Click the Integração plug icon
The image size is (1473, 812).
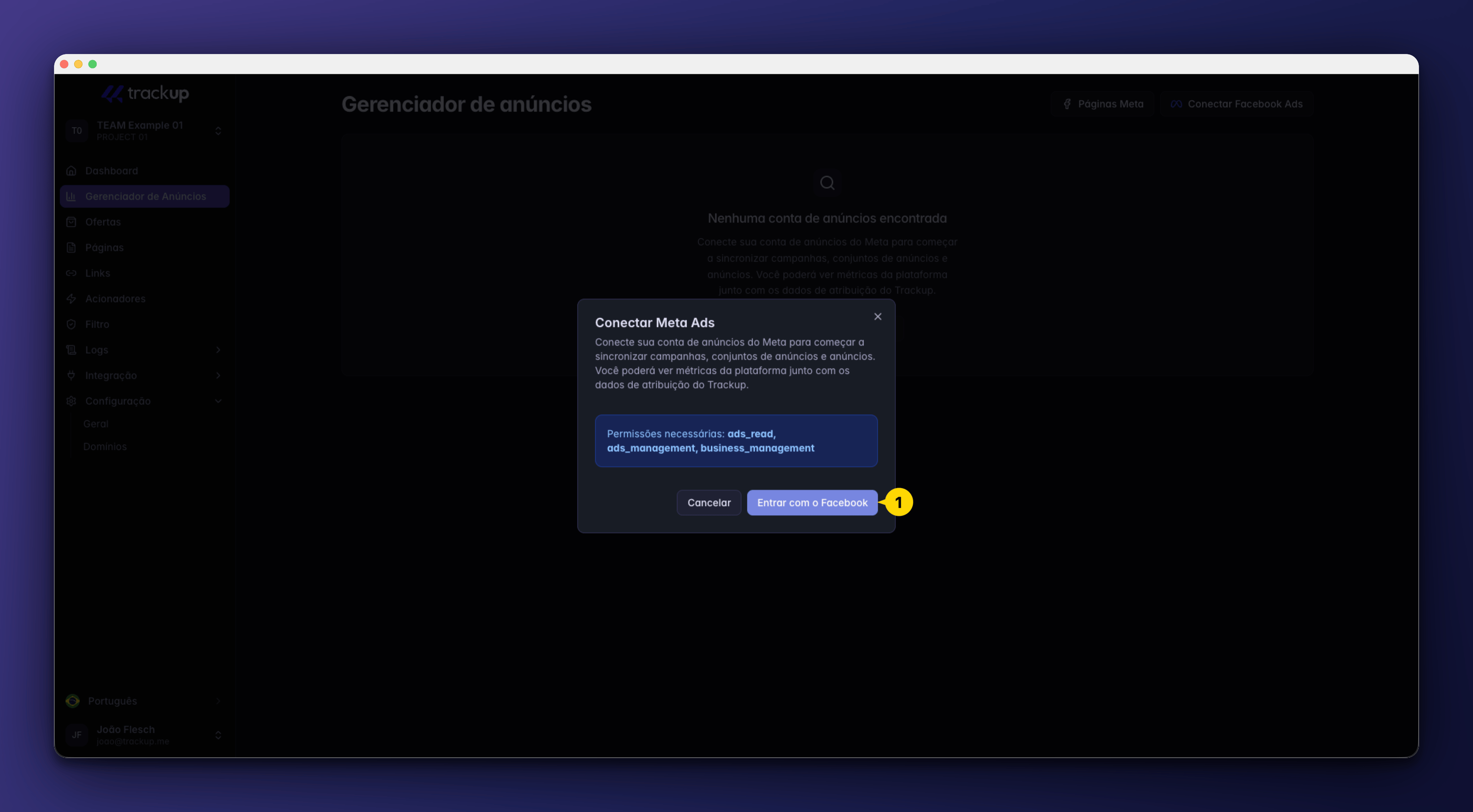click(71, 376)
